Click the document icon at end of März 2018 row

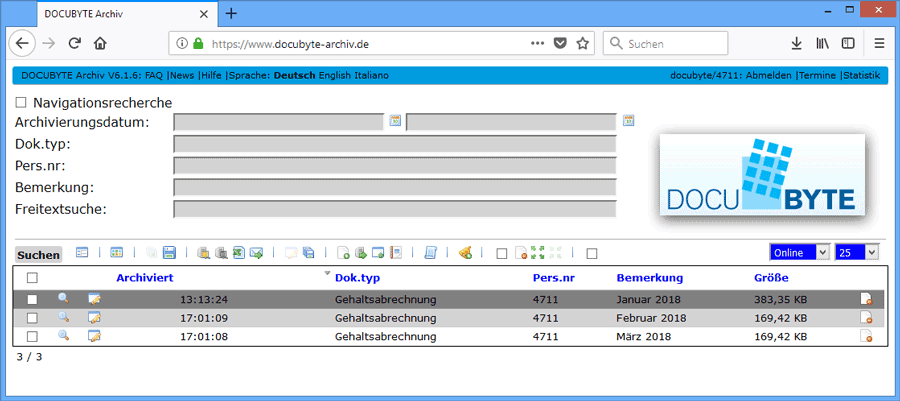coord(866,336)
